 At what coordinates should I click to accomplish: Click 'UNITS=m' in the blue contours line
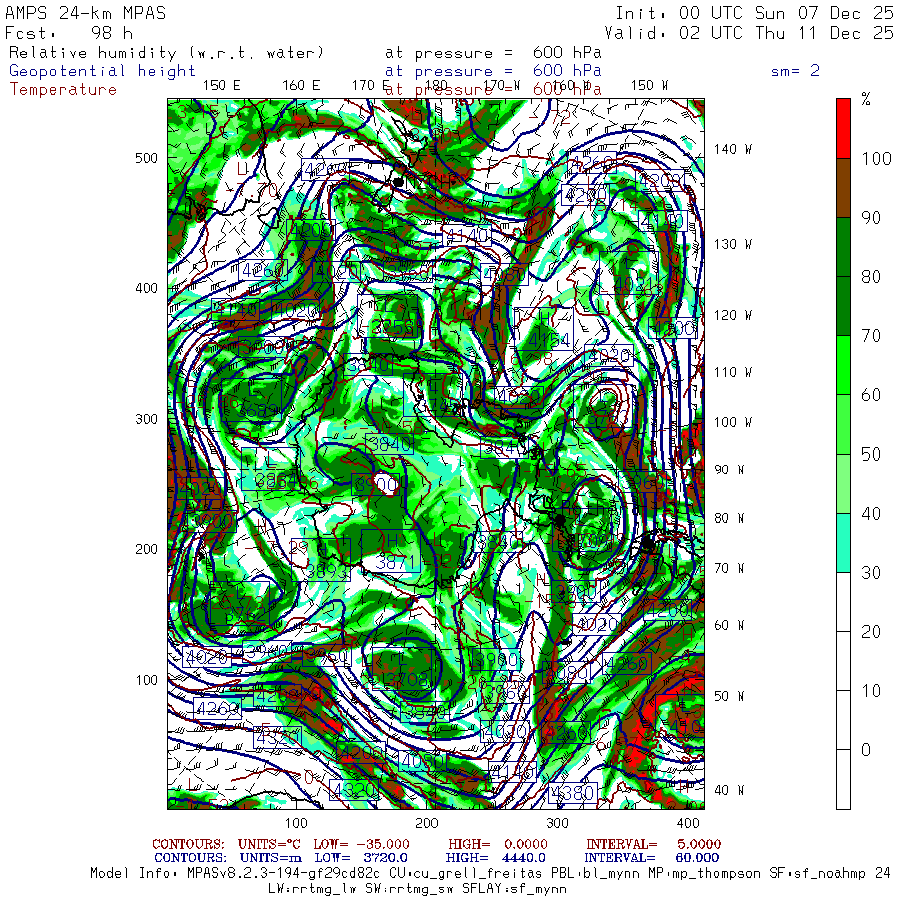[x=270, y=858]
